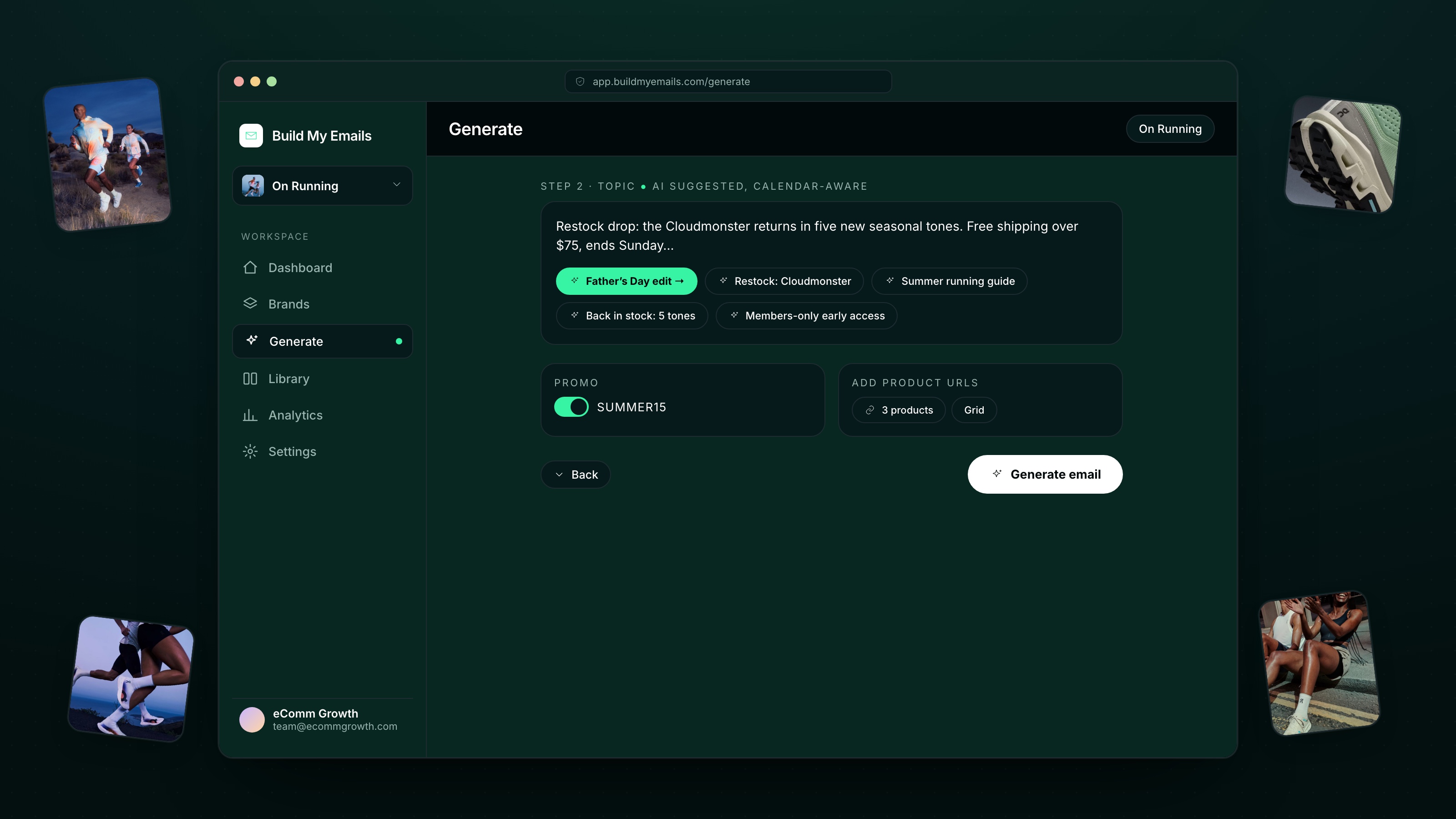The image size is (1456, 819).
Task: Click the link icon beside 3 products
Action: pyautogui.click(x=870, y=410)
